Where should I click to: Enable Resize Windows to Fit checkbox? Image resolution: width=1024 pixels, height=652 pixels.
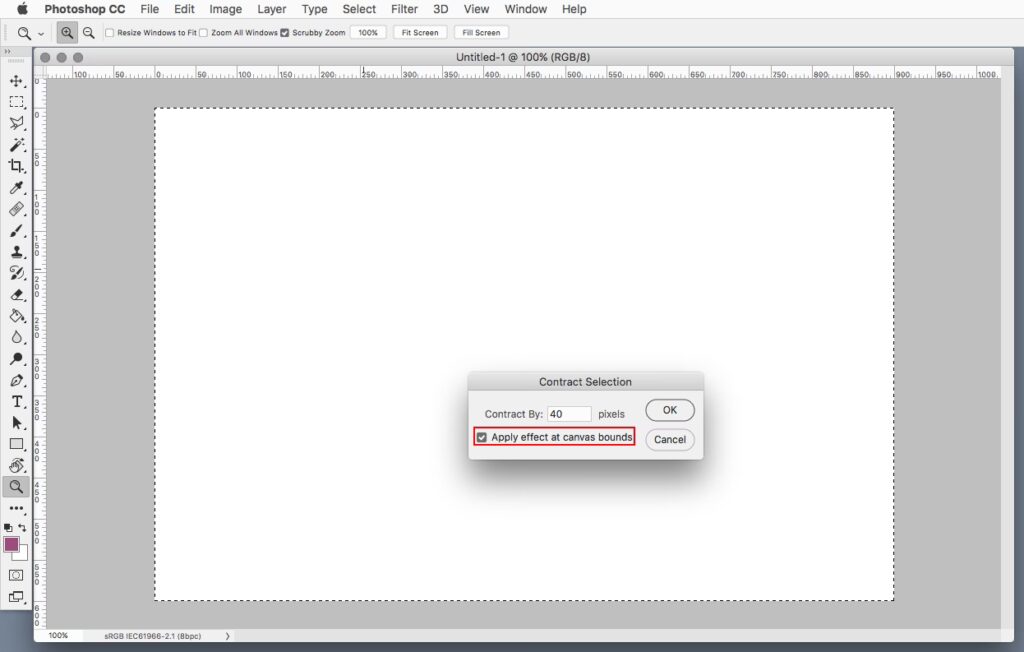(x=110, y=33)
